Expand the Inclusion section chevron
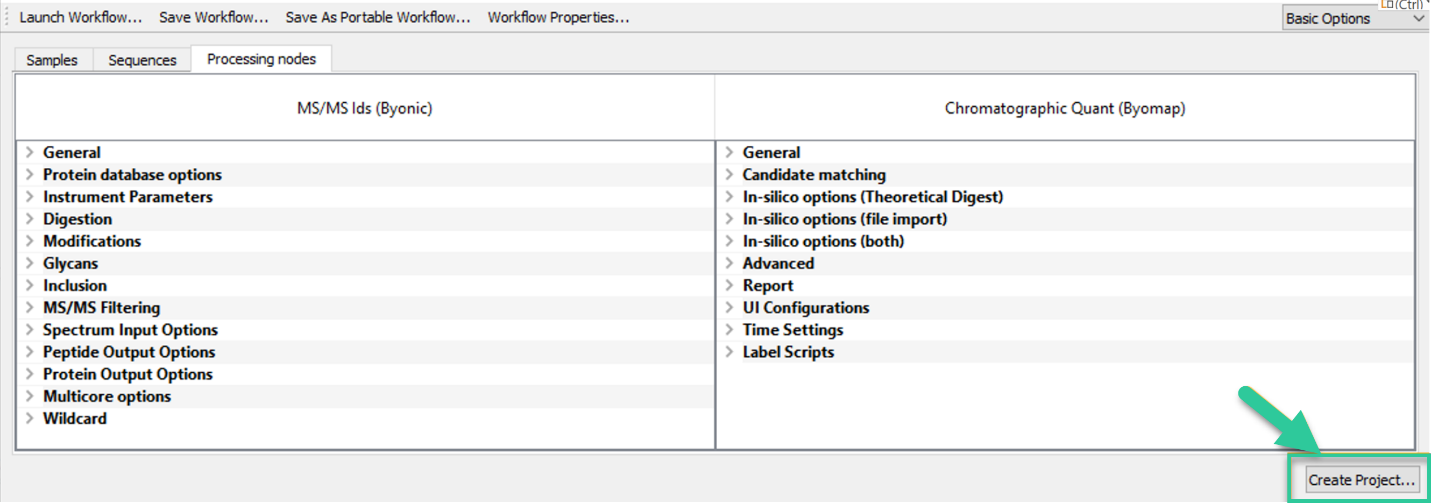The height and width of the screenshot is (503, 1431). 30,286
